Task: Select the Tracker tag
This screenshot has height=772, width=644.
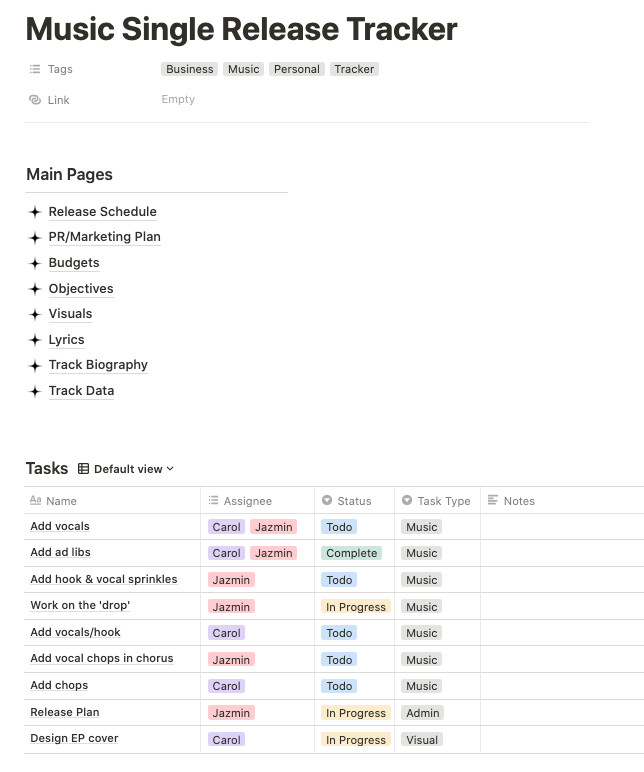Action: click(354, 69)
